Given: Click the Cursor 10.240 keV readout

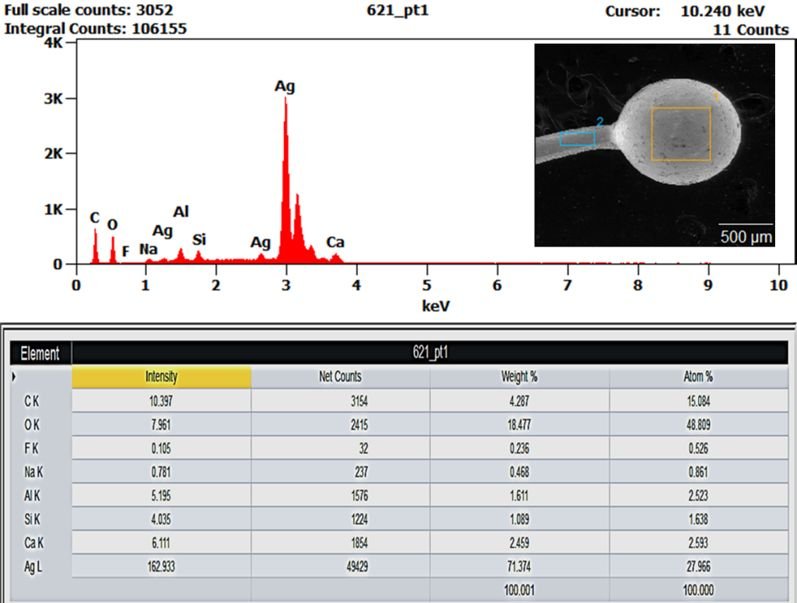Looking at the screenshot, I should click(x=685, y=11).
